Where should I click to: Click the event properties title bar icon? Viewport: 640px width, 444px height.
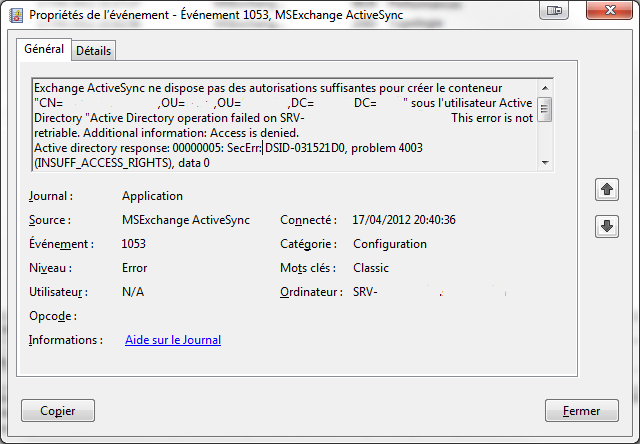[x=16, y=15]
